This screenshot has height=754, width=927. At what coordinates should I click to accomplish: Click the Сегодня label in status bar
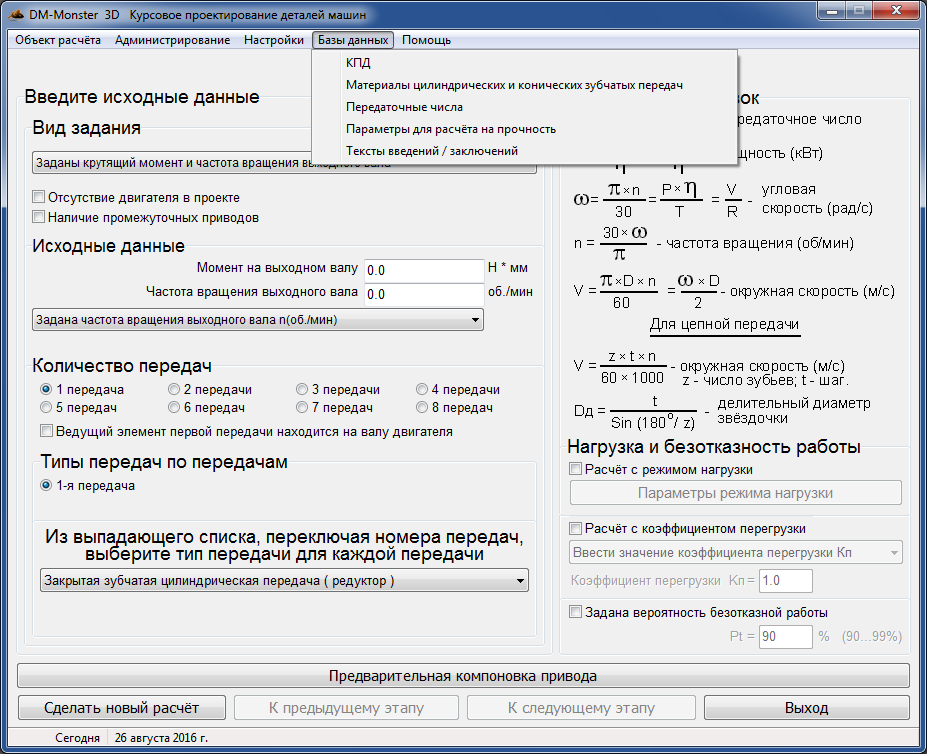pos(77,737)
